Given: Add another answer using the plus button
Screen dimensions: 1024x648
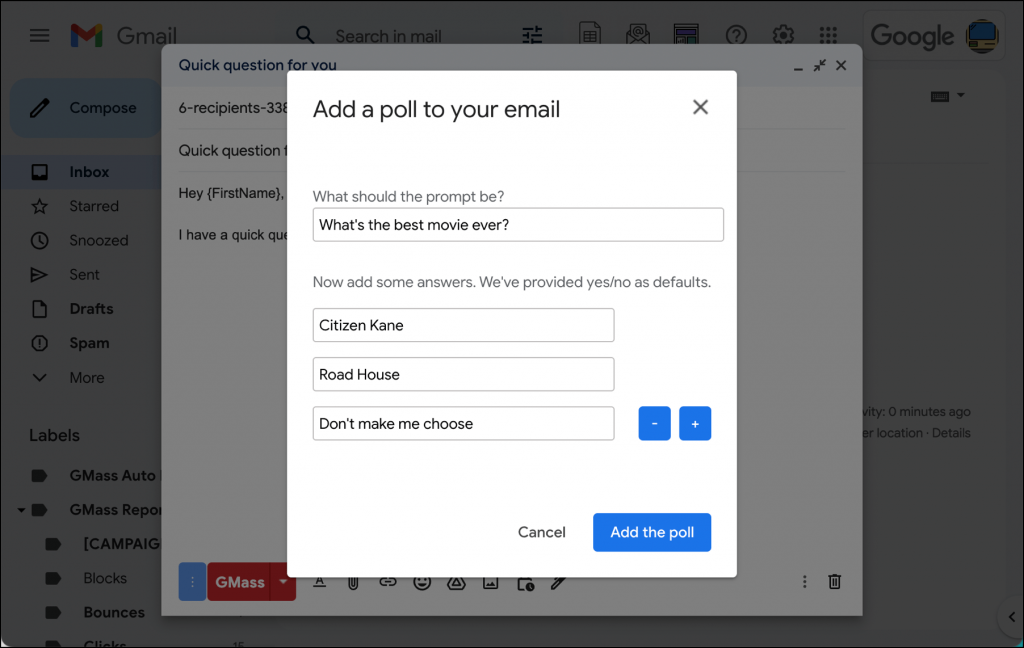Looking at the screenshot, I should (695, 423).
